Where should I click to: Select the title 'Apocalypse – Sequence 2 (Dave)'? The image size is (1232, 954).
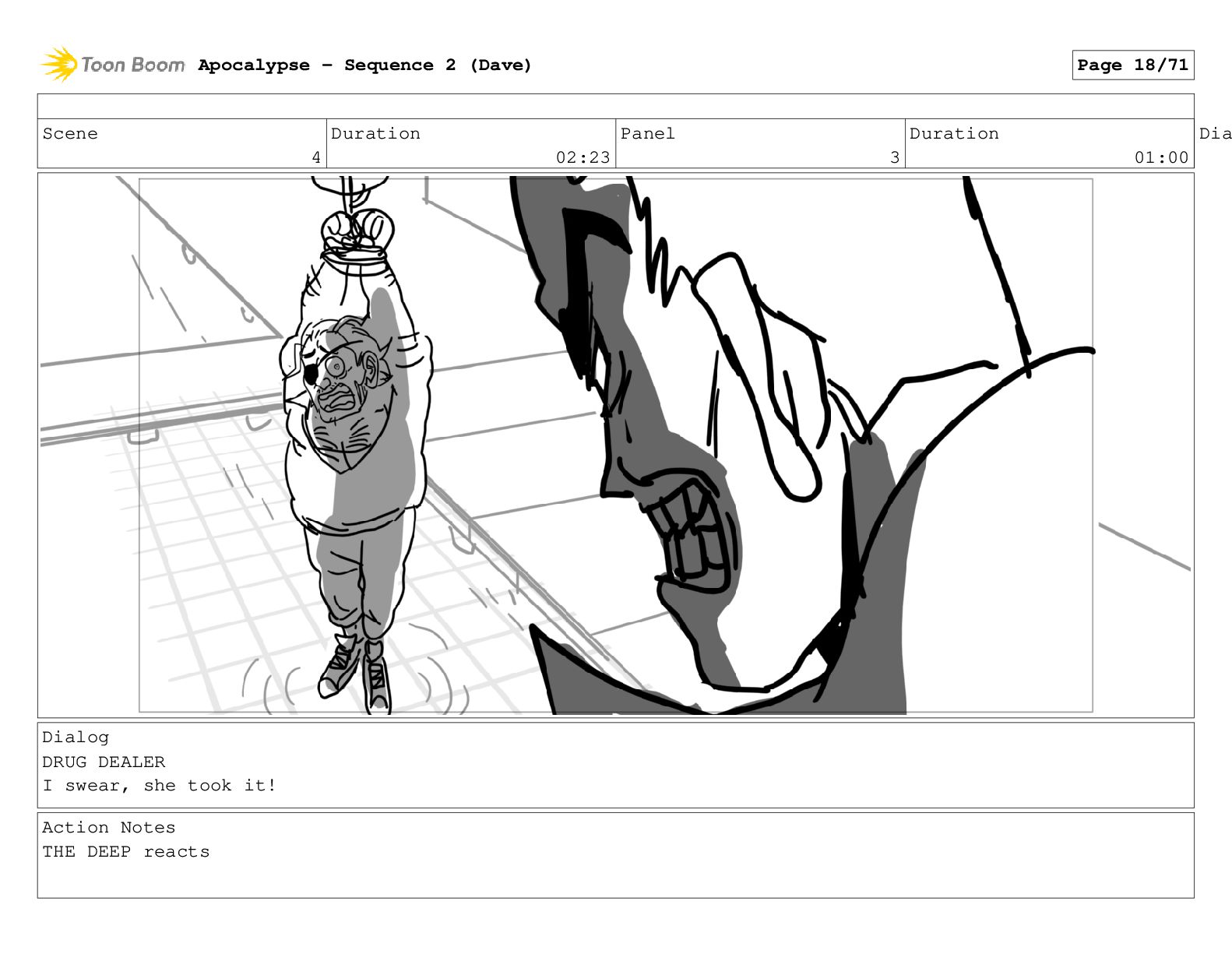coord(364,65)
